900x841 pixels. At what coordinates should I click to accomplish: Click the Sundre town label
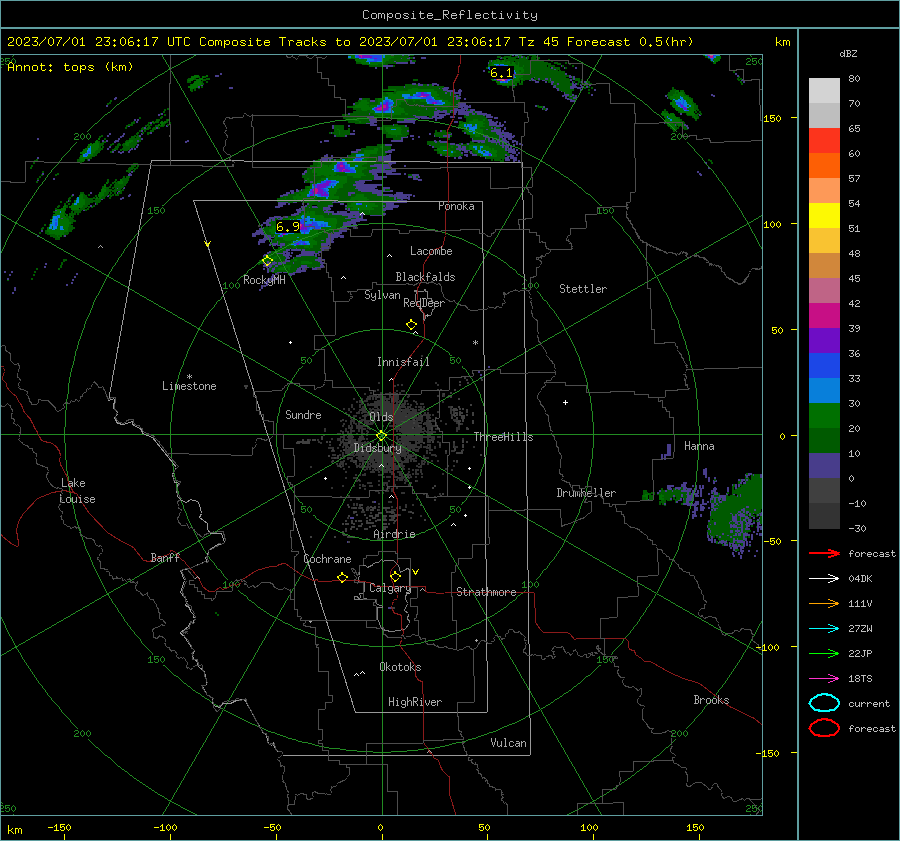303,414
